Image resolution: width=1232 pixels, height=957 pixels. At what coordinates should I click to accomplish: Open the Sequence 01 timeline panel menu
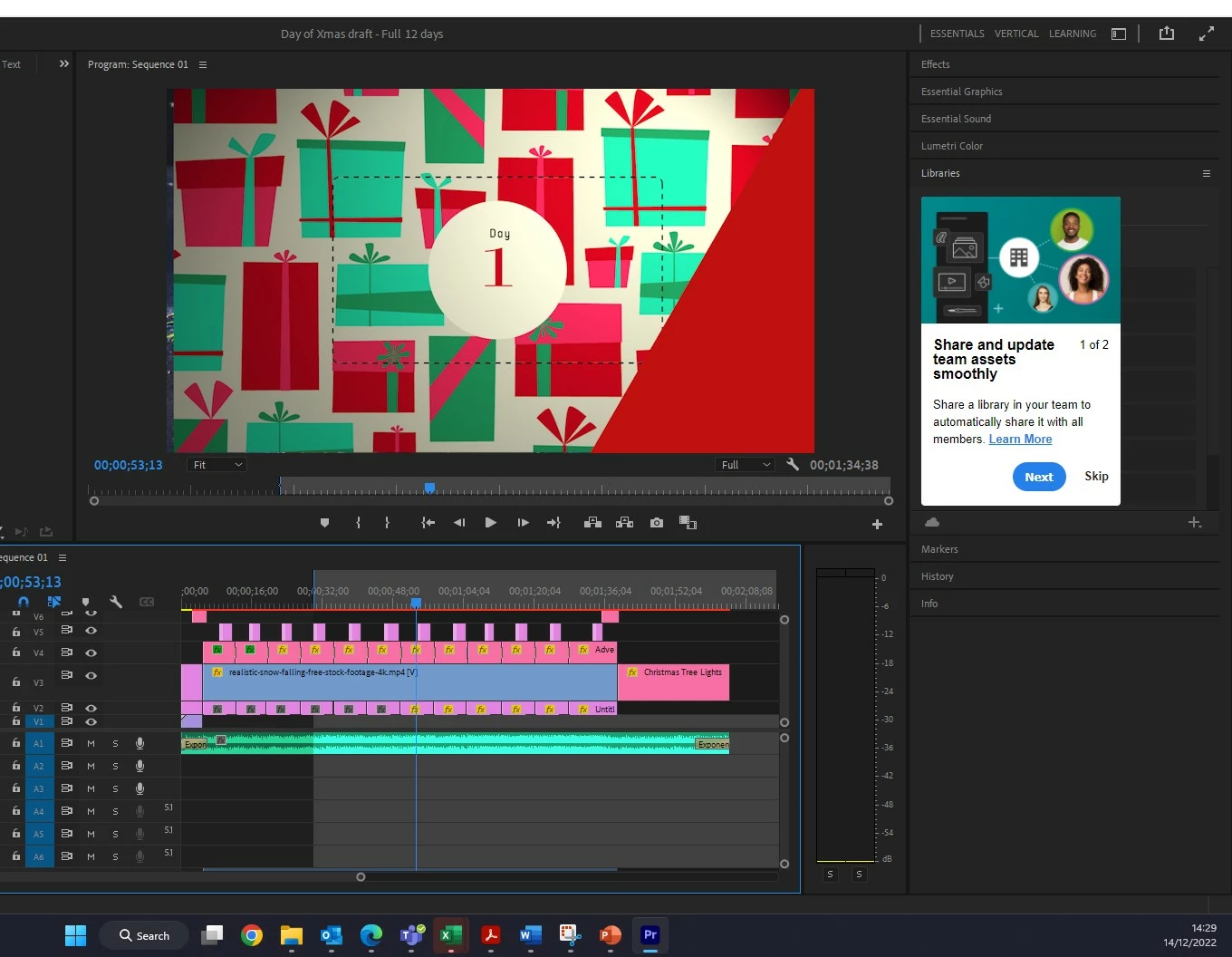pos(63,557)
